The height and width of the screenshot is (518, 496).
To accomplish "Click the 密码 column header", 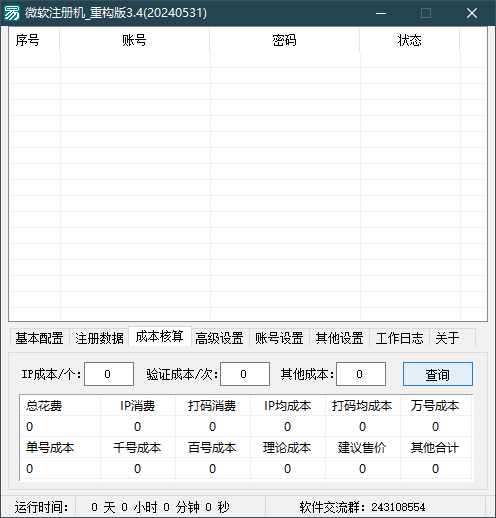I will pos(285,40).
